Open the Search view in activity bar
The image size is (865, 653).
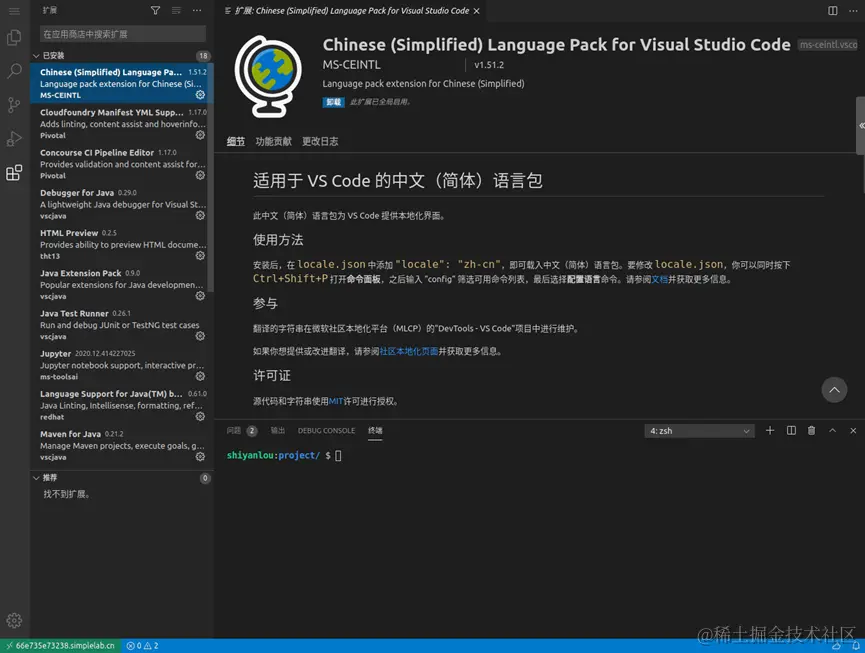[x=14, y=71]
